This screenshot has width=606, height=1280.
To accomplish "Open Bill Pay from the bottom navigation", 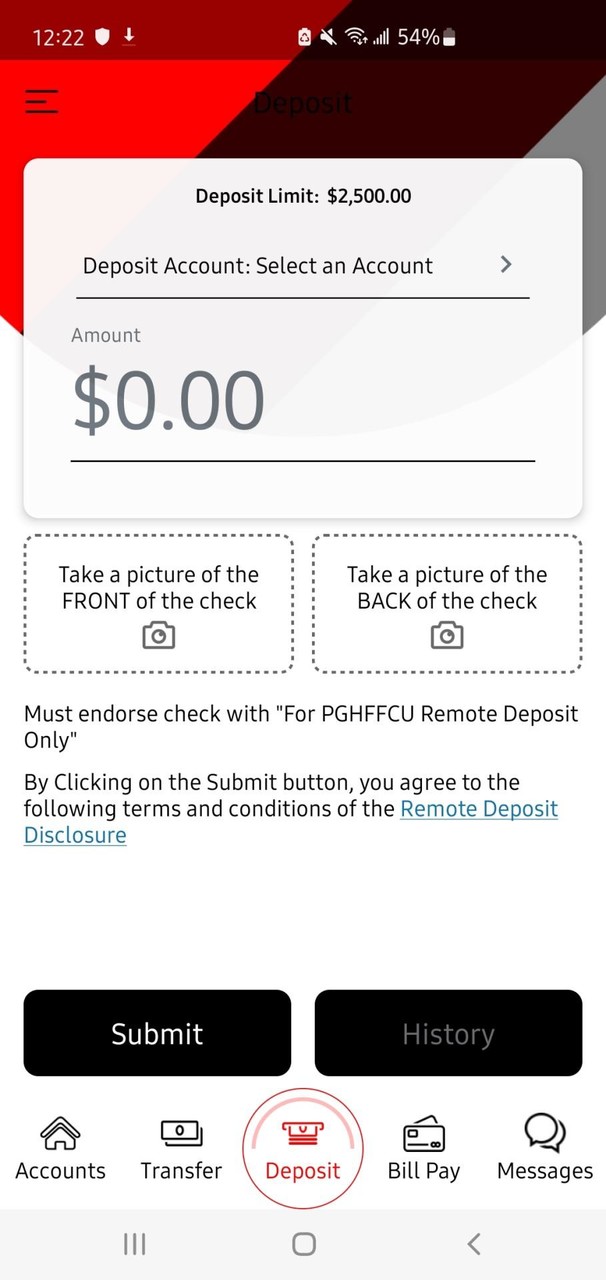I will 424,1148.
